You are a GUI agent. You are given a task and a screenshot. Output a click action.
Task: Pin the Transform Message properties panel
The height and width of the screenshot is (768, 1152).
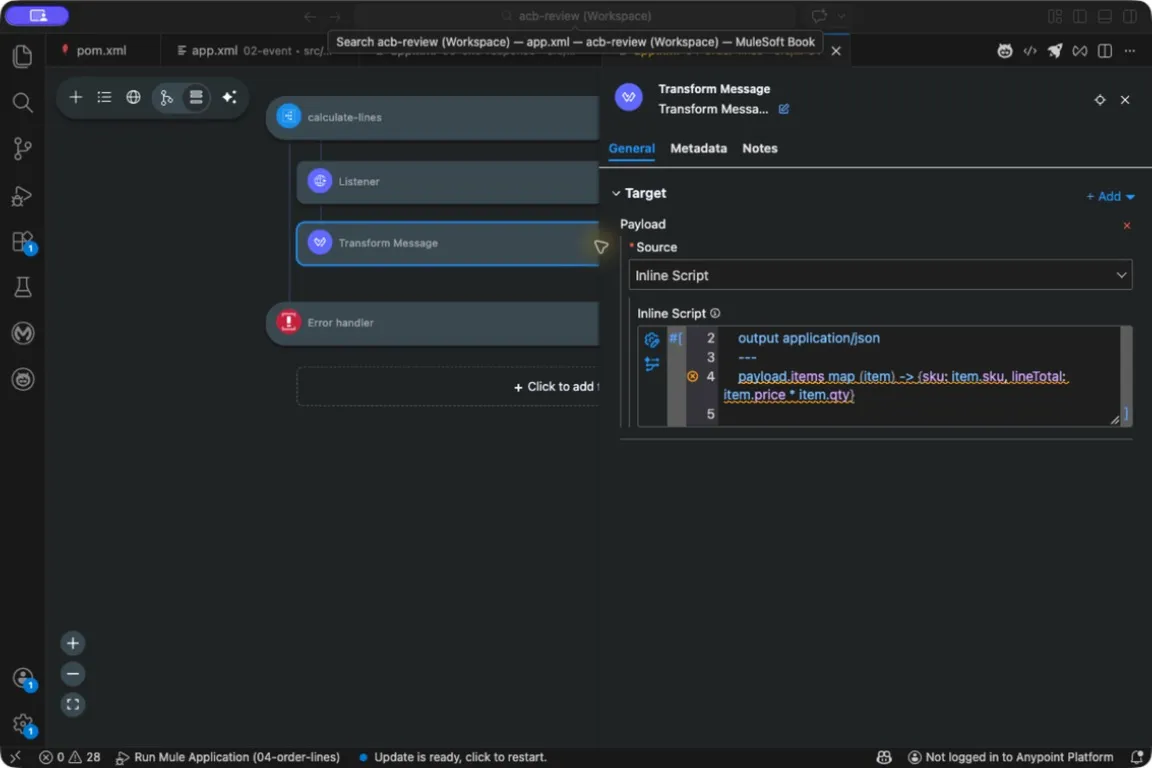coord(1099,100)
